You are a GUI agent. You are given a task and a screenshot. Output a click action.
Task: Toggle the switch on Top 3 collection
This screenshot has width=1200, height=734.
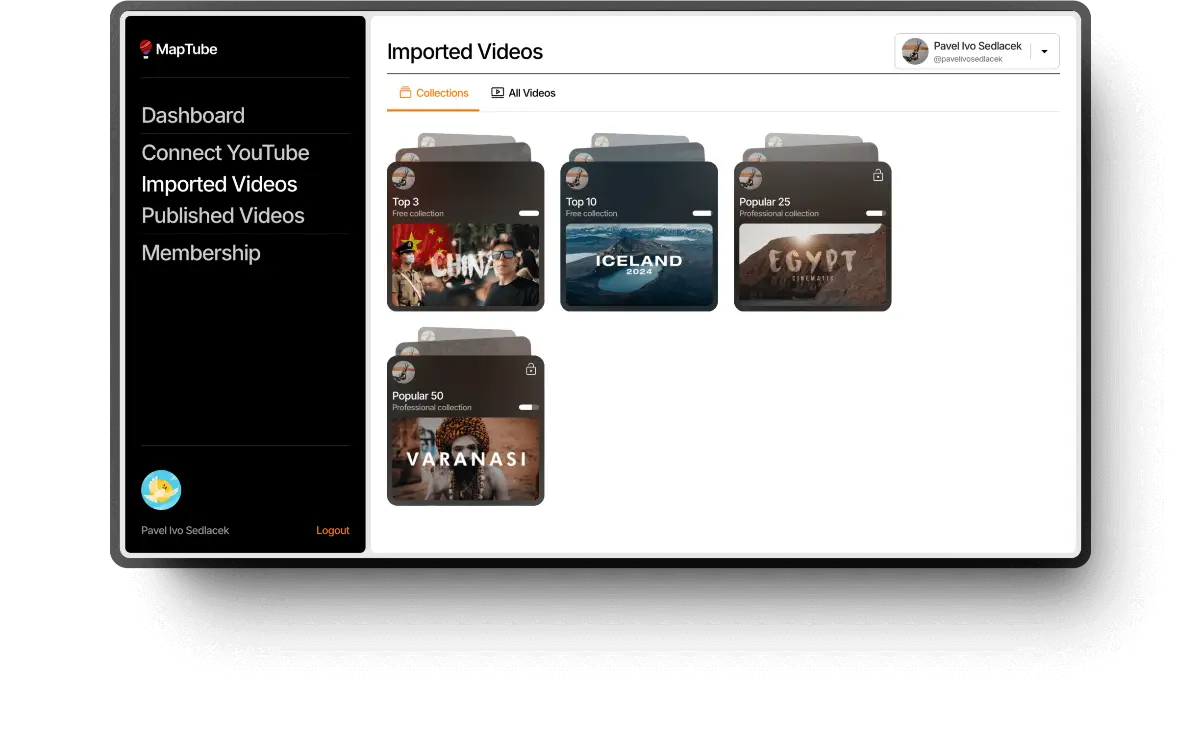[x=530, y=212]
